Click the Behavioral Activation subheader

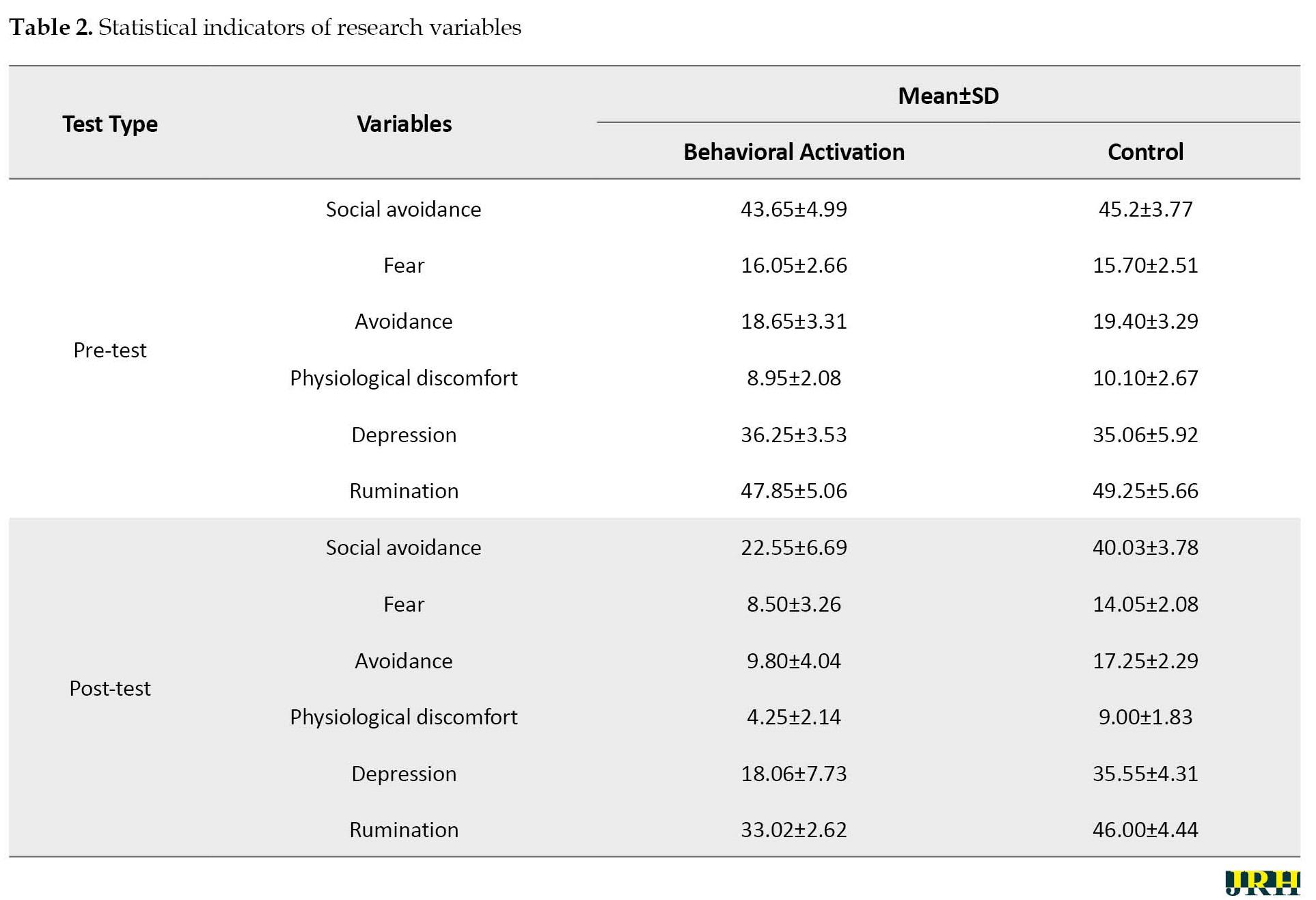794,152
